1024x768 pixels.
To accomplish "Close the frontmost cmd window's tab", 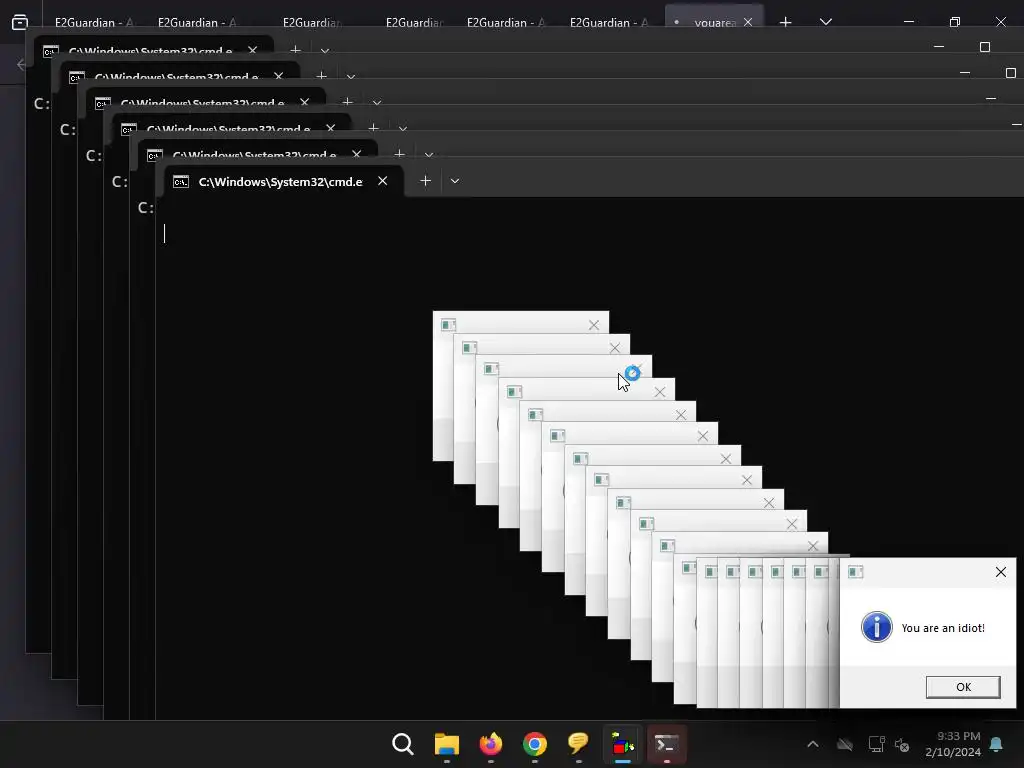I will 383,181.
